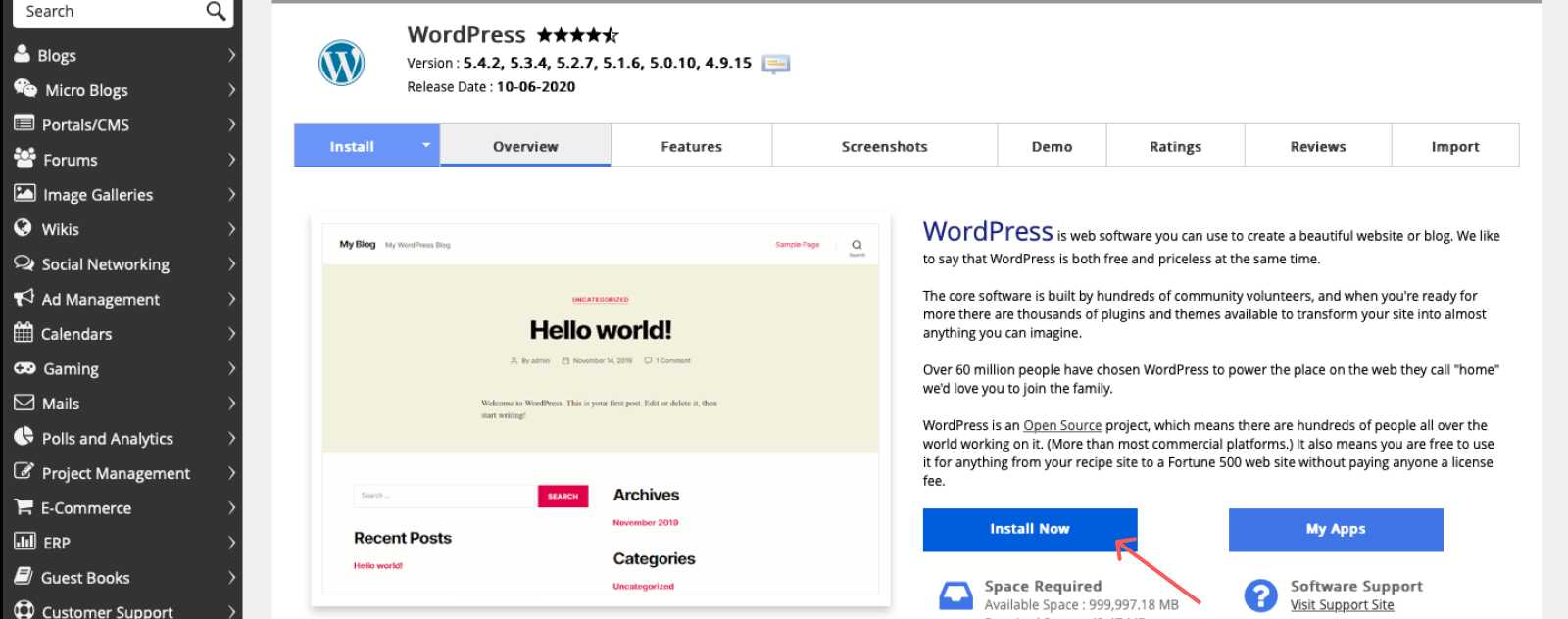
Task: Expand the Ad Management chevron
Action: (x=232, y=299)
